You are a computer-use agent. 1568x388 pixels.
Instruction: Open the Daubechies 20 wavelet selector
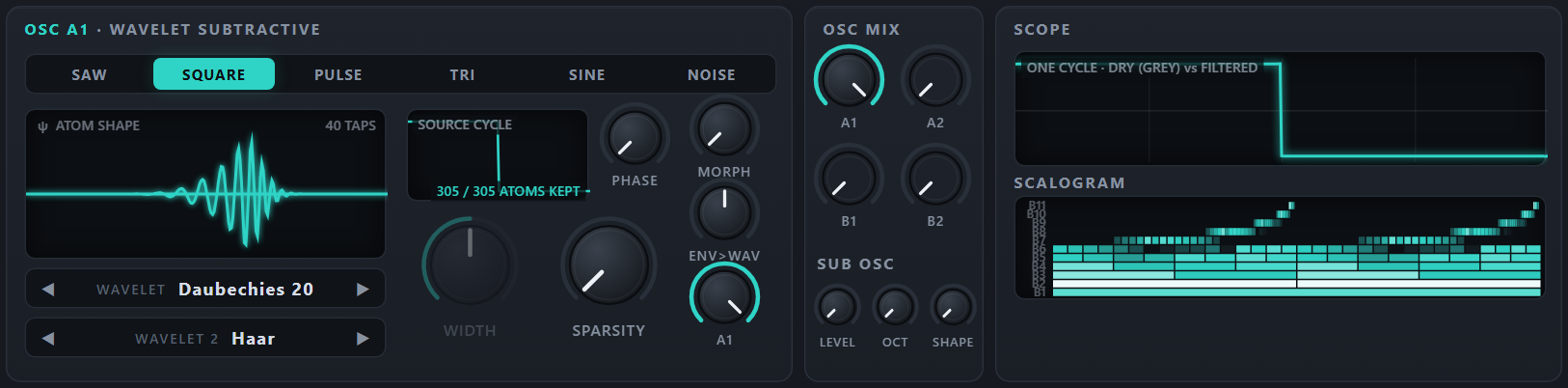(205, 289)
